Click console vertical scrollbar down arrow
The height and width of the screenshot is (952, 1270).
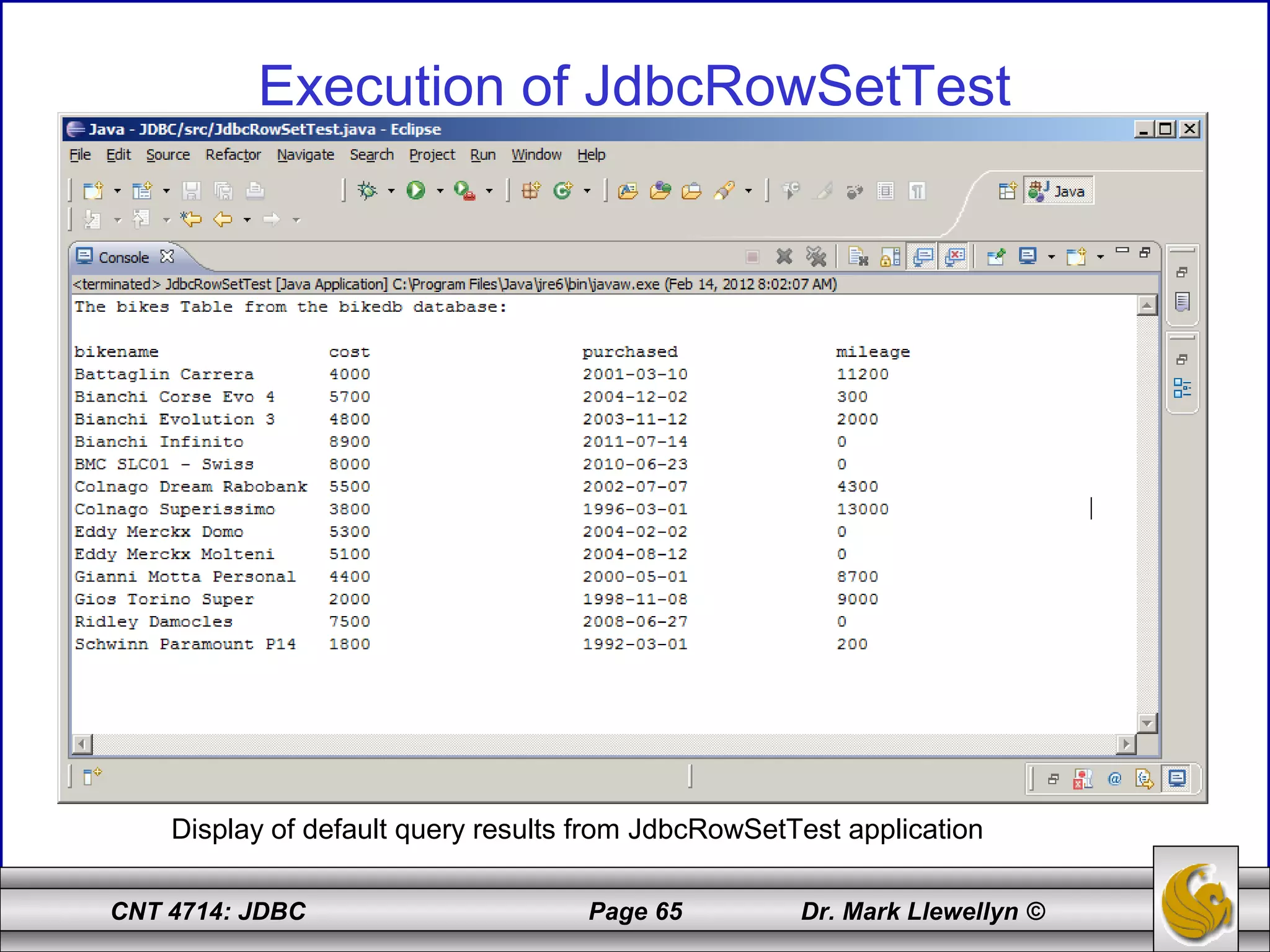tap(1147, 723)
